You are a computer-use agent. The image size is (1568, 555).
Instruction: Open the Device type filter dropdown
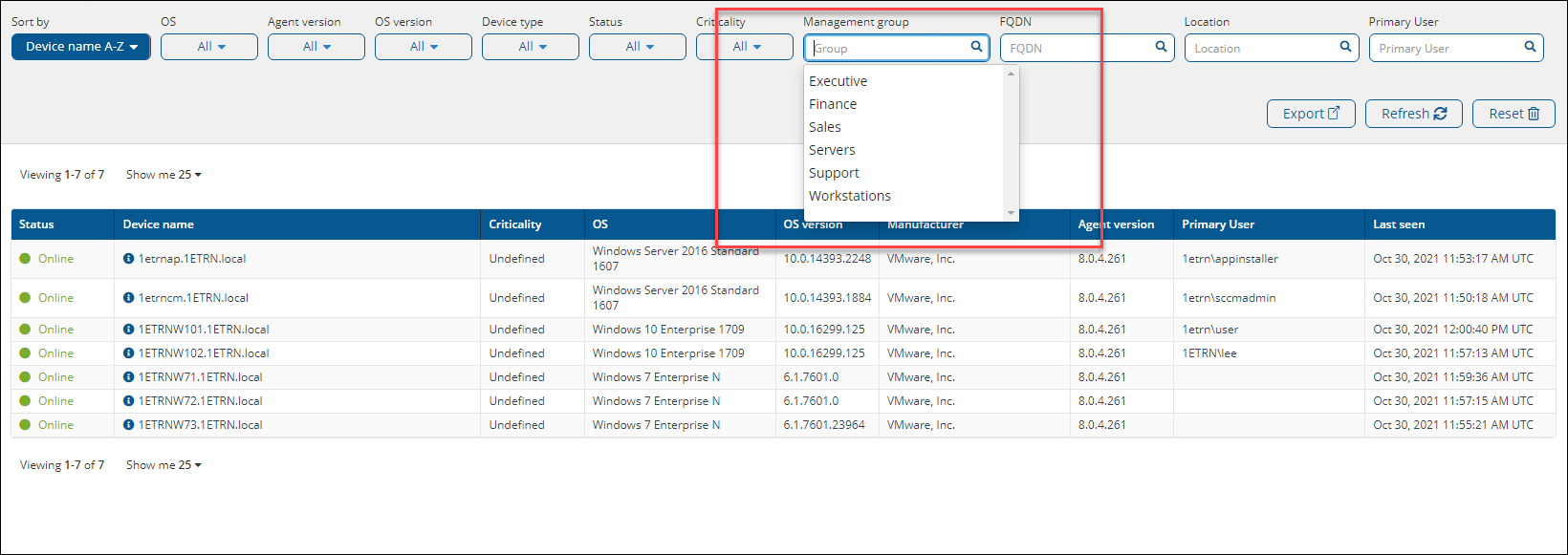[x=531, y=47]
